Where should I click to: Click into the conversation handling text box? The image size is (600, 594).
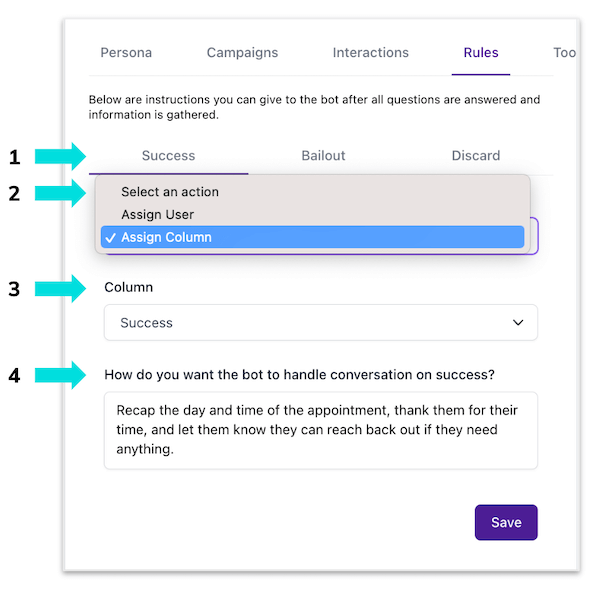click(320, 430)
